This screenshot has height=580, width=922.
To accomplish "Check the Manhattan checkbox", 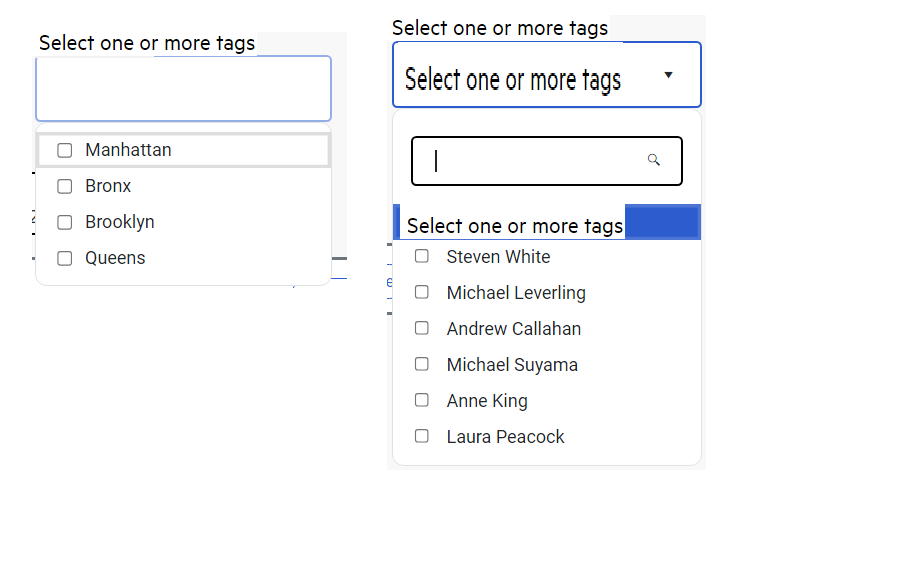I will (x=65, y=150).
